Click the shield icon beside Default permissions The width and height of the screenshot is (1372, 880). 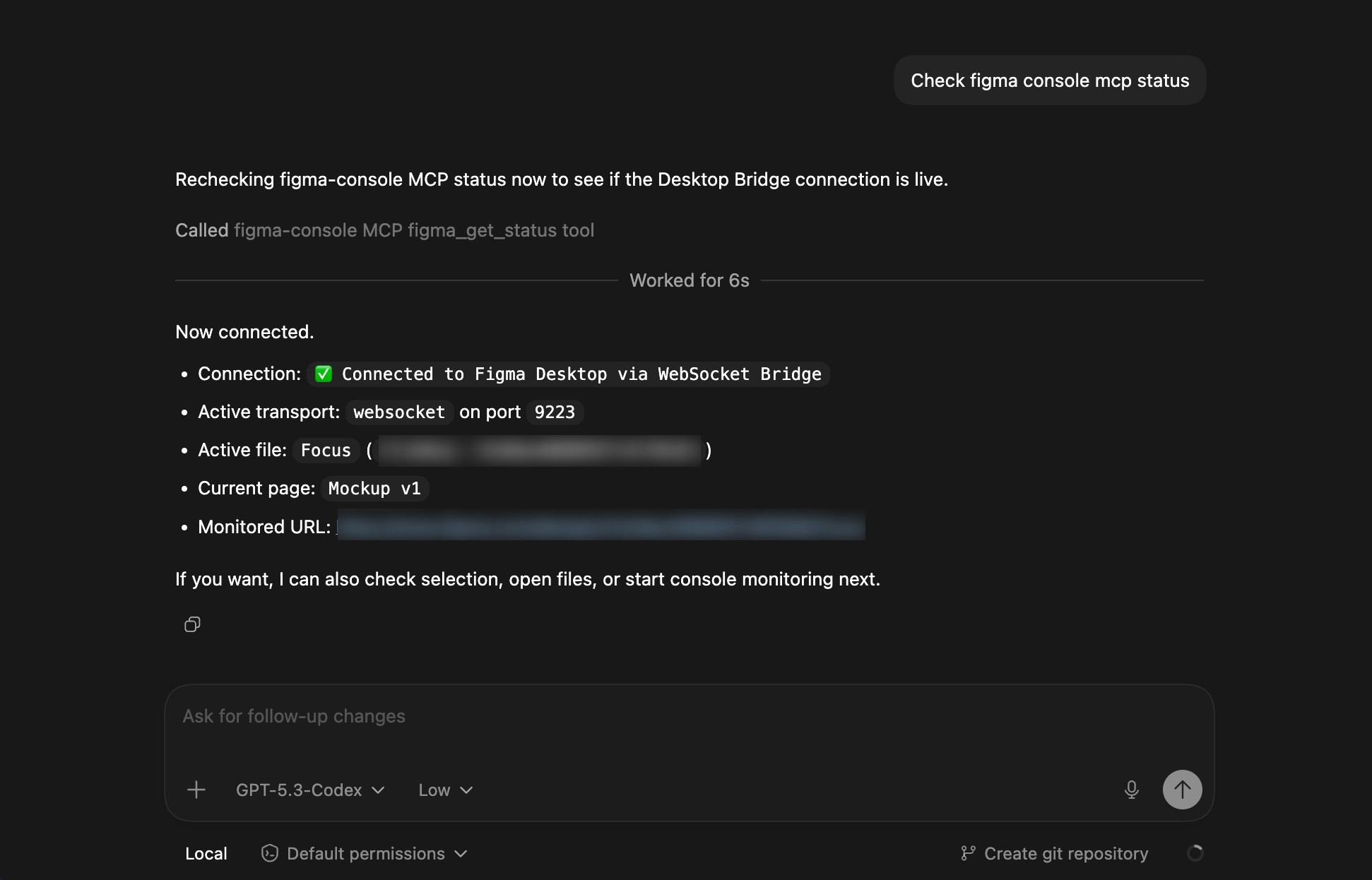click(269, 853)
